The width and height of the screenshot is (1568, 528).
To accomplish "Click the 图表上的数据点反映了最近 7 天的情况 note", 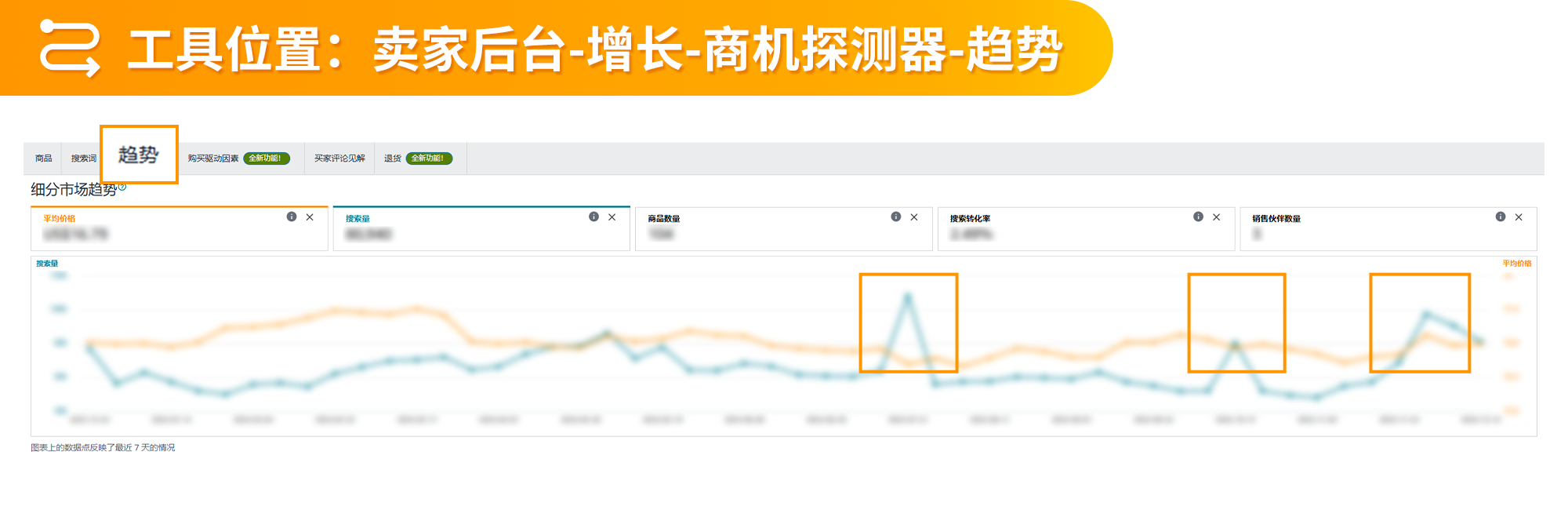I will click(x=103, y=448).
